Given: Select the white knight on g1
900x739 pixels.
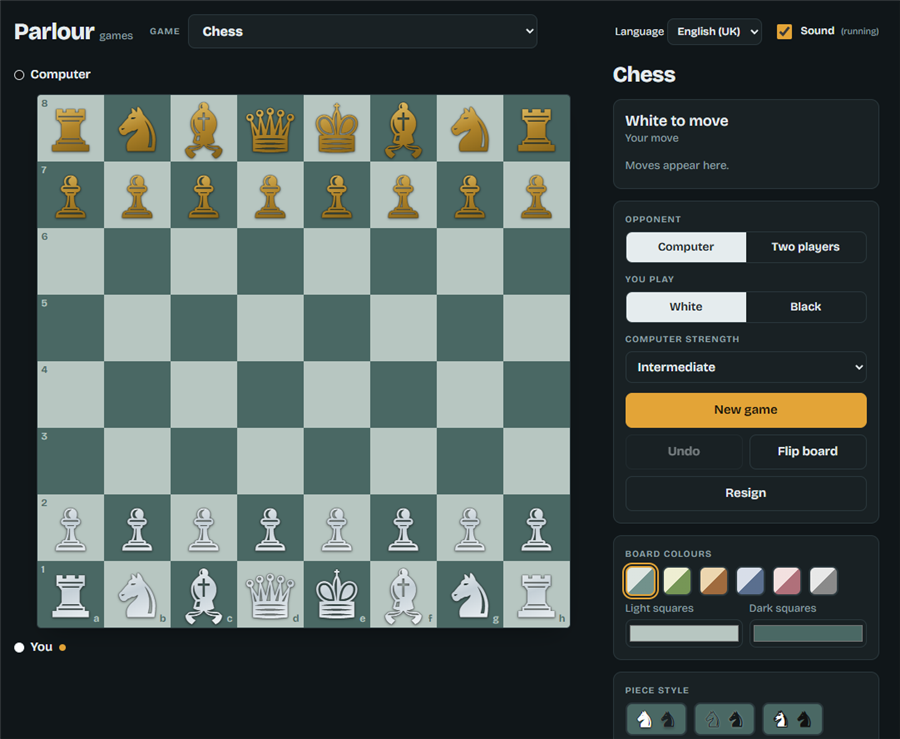Looking at the screenshot, I should click(x=470, y=594).
